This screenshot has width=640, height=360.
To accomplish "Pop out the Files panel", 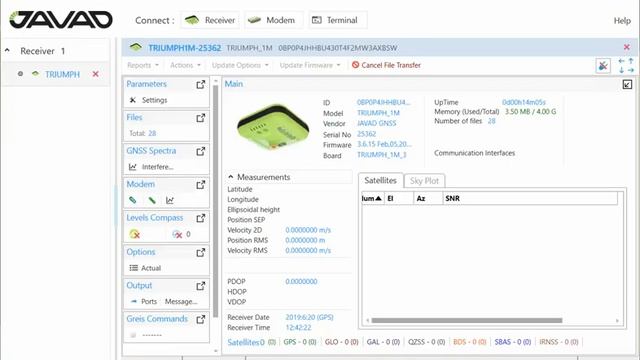I will 200,118.
